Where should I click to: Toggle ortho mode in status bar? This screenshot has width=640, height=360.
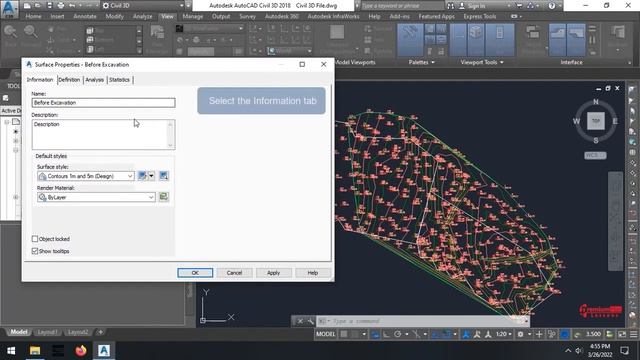click(386, 334)
